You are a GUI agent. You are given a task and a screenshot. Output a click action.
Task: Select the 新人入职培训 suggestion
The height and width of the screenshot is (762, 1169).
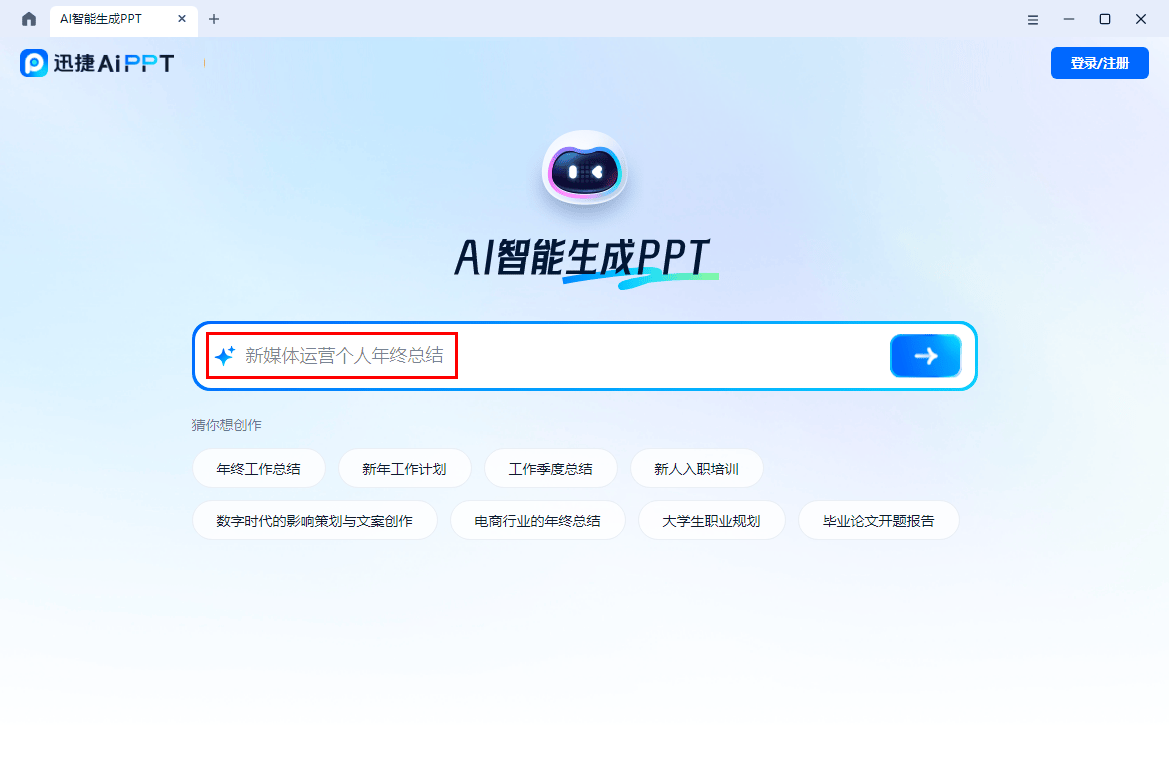tap(696, 468)
